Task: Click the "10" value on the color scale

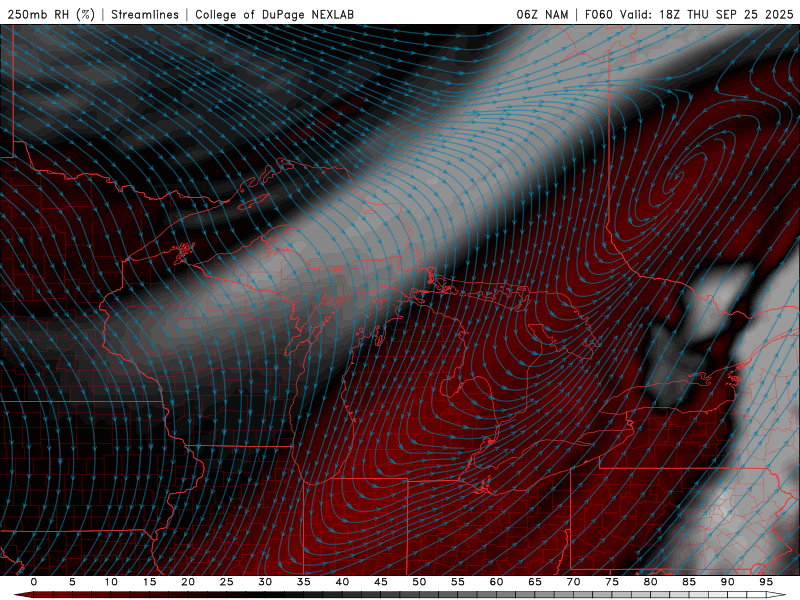Action: pos(111,582)
